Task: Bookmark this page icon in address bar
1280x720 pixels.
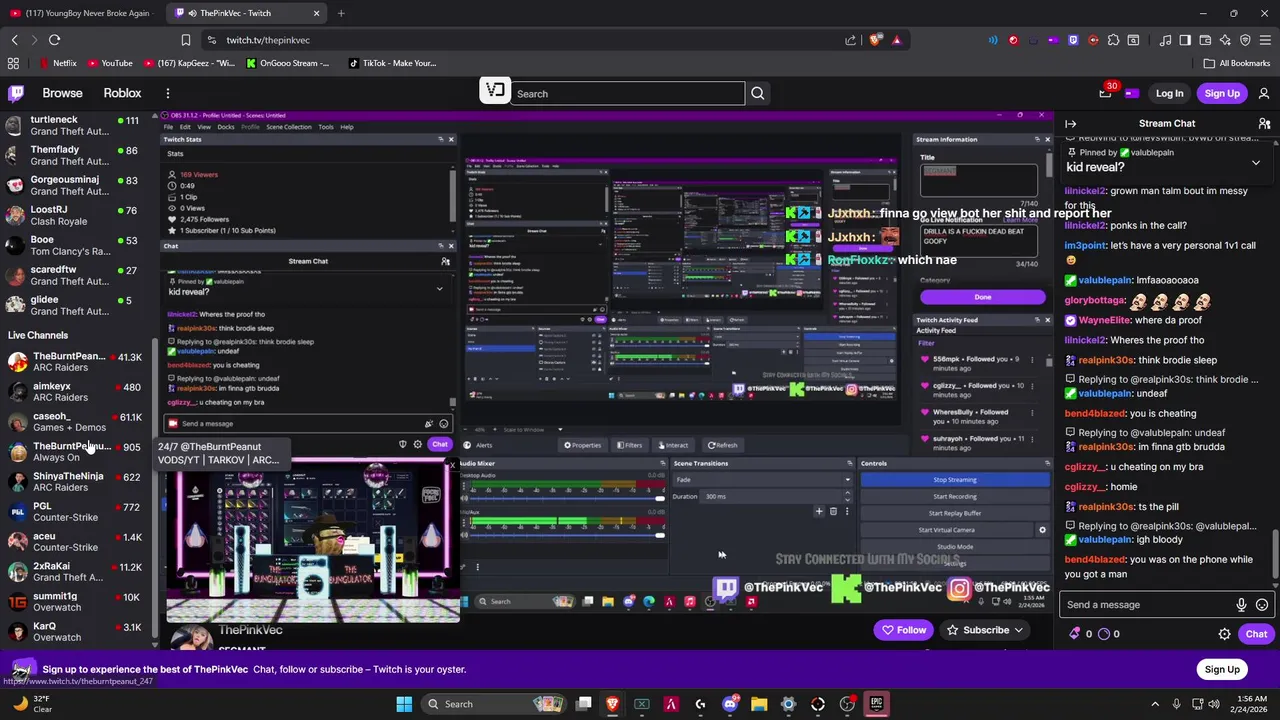Action: coord(185,40)
